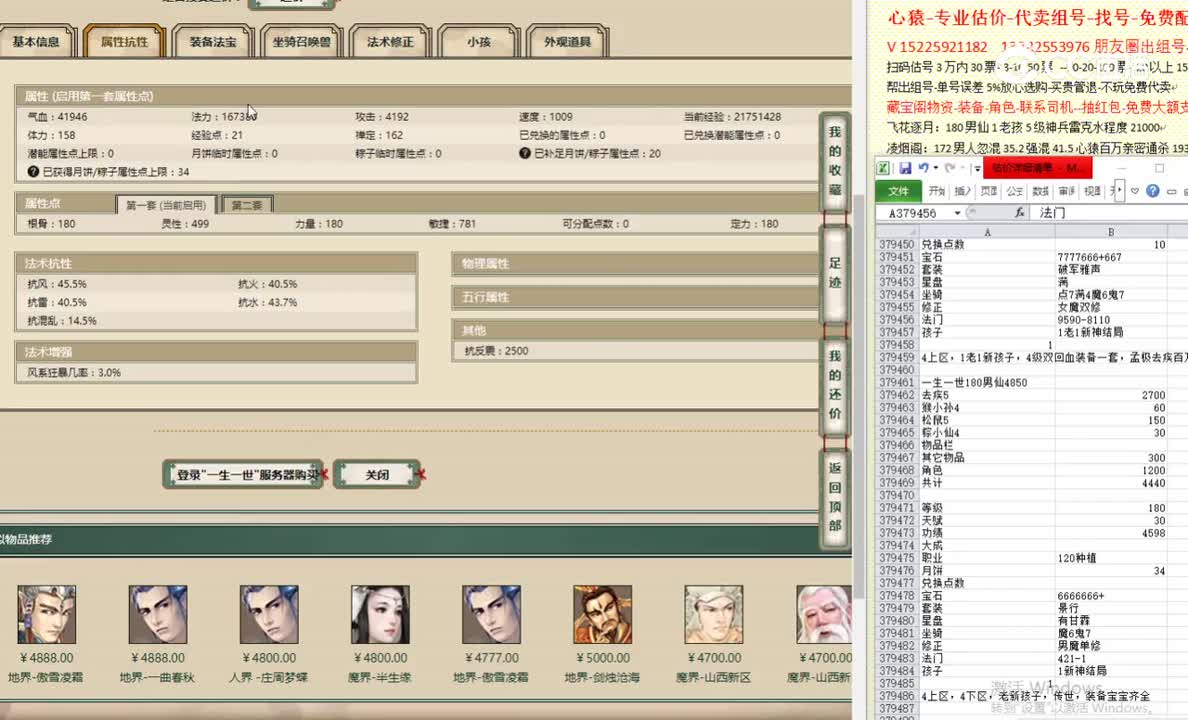1188x720 pixels.
Task: Switch to the 装备法宝 tab
Action: tap(213, 41)
